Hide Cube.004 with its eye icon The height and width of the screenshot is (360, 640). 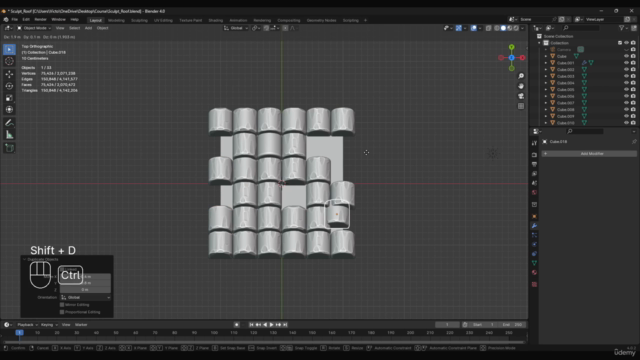[626, 83]
